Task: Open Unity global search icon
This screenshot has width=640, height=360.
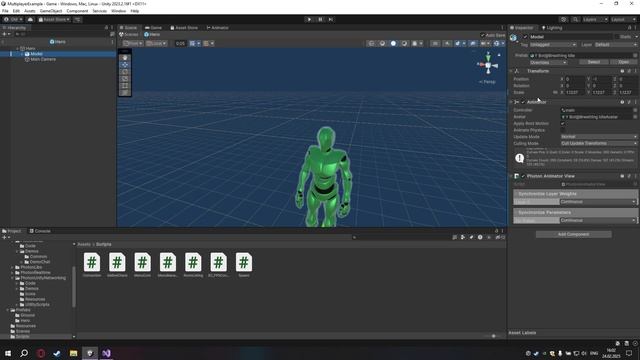Action: [x=575, y=19]
